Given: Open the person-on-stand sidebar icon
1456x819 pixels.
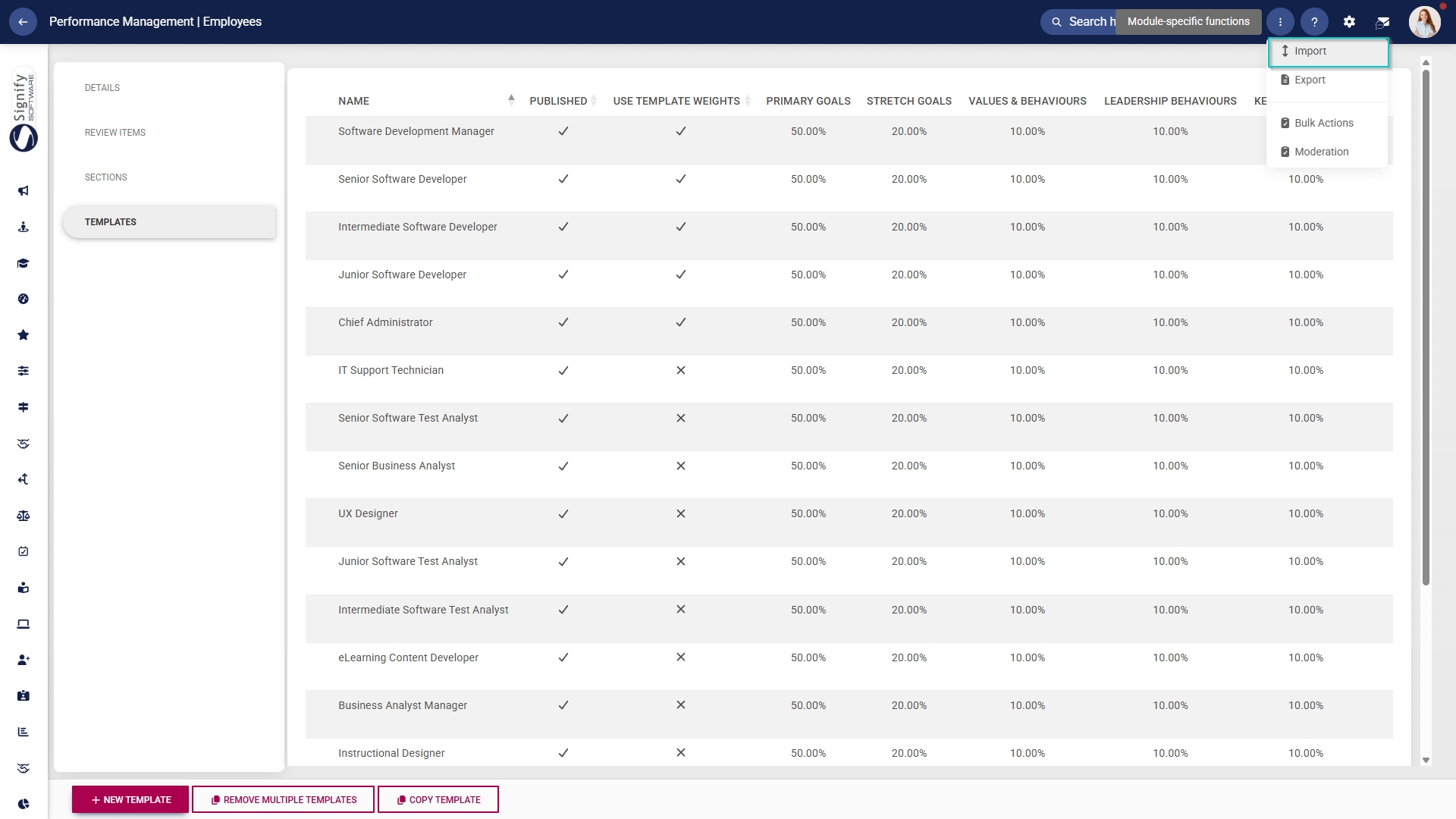Looking at the screenshot, I should click(24, 227).
